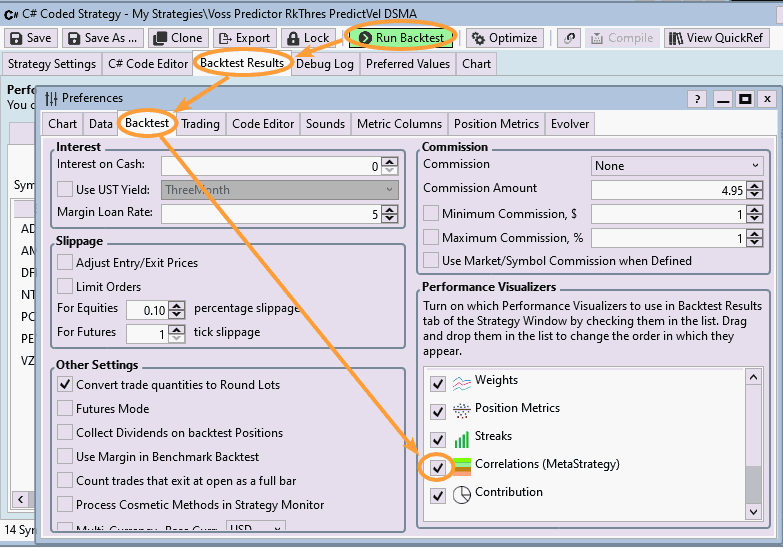783x548 pixels.
Task: Open the Optimize gear button
Action: pyautogui.click(x=504, y=38)
